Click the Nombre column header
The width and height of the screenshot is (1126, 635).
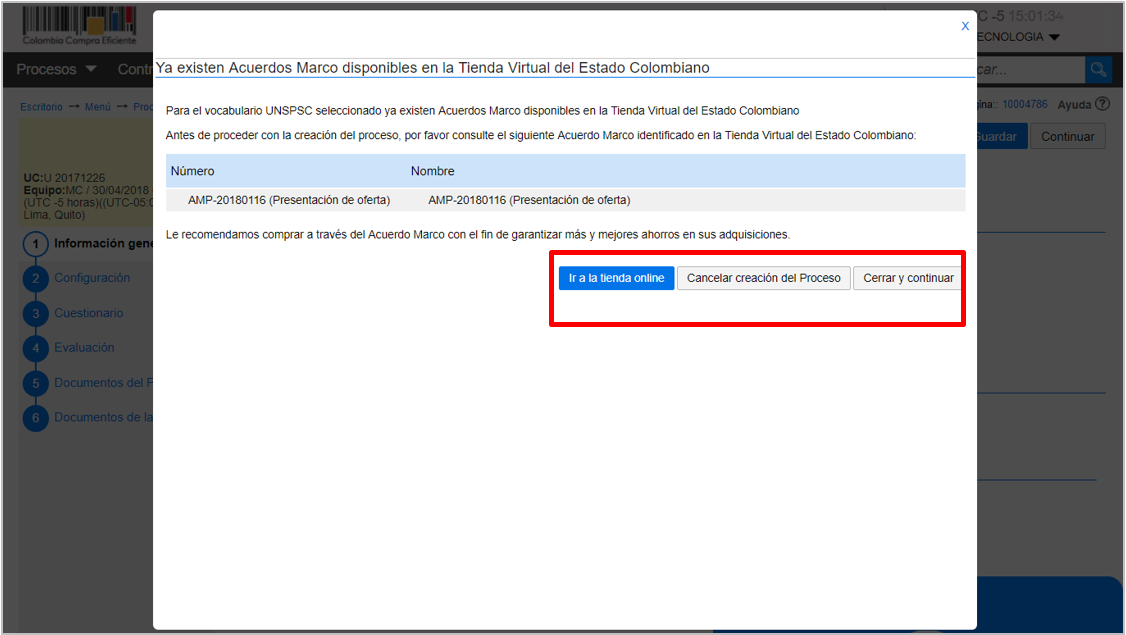click(x=432, y=171)
